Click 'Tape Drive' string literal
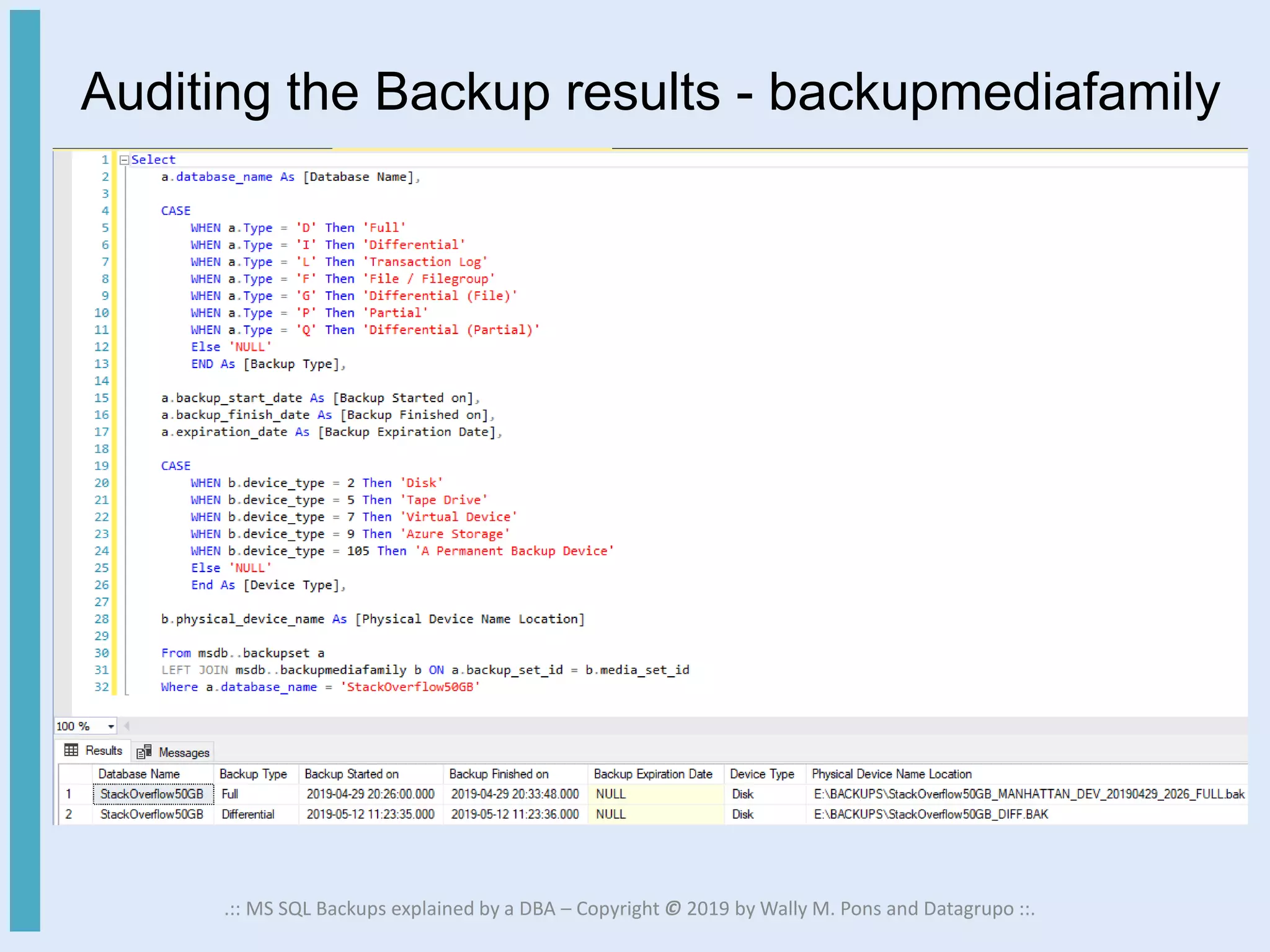 pyautogui.click(x=443, y=500)
